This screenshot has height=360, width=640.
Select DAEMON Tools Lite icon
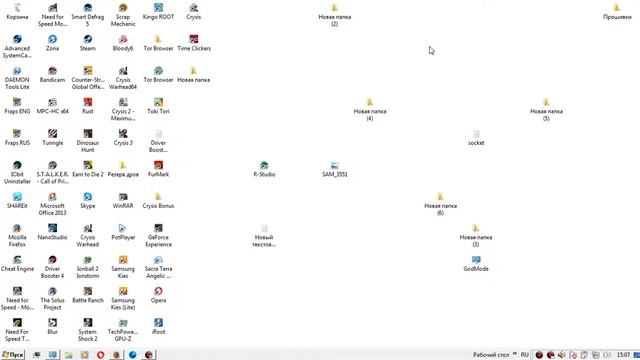point(17,78)
